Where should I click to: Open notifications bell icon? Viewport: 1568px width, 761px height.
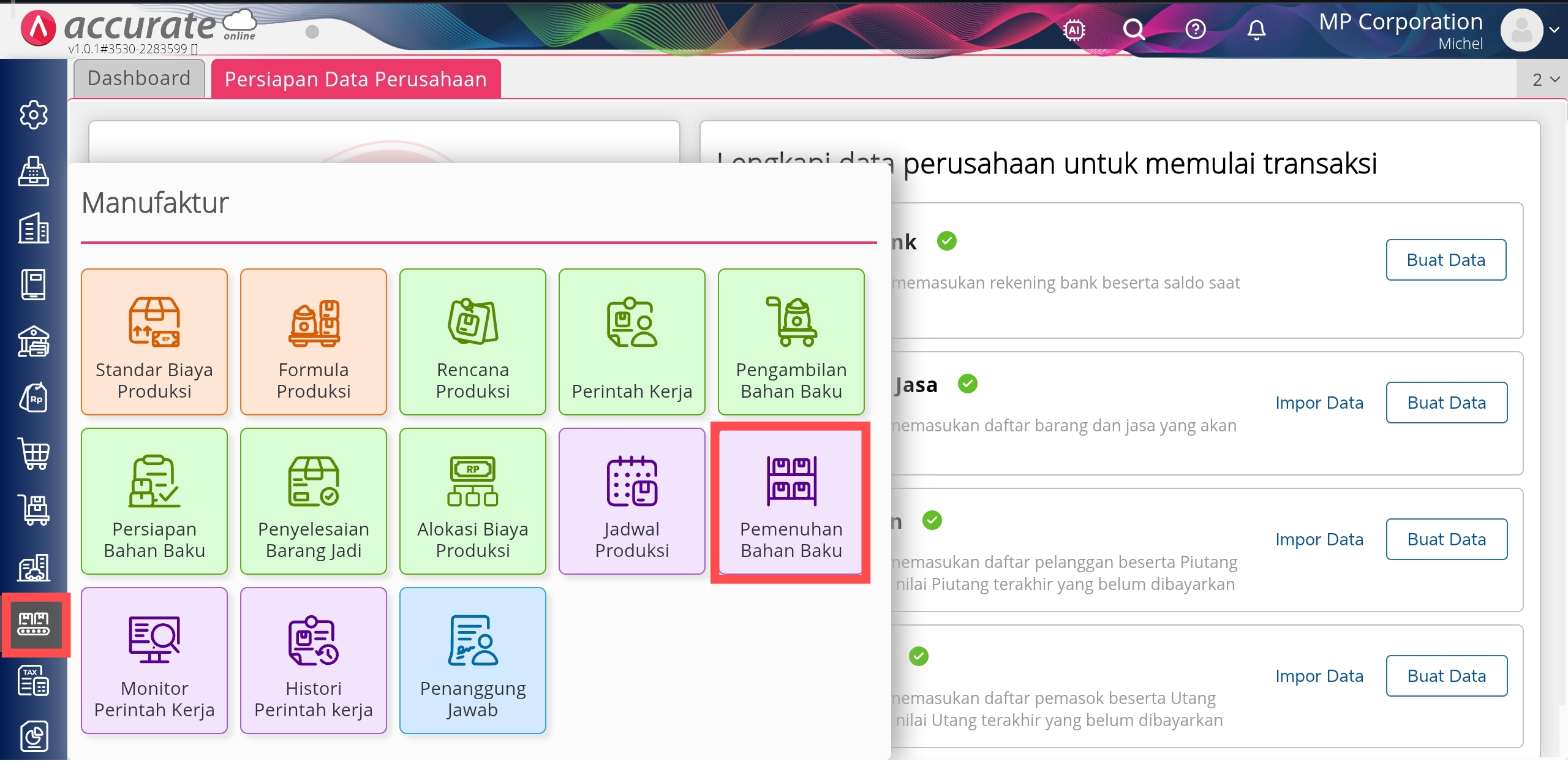click(x=1256, y=29)
